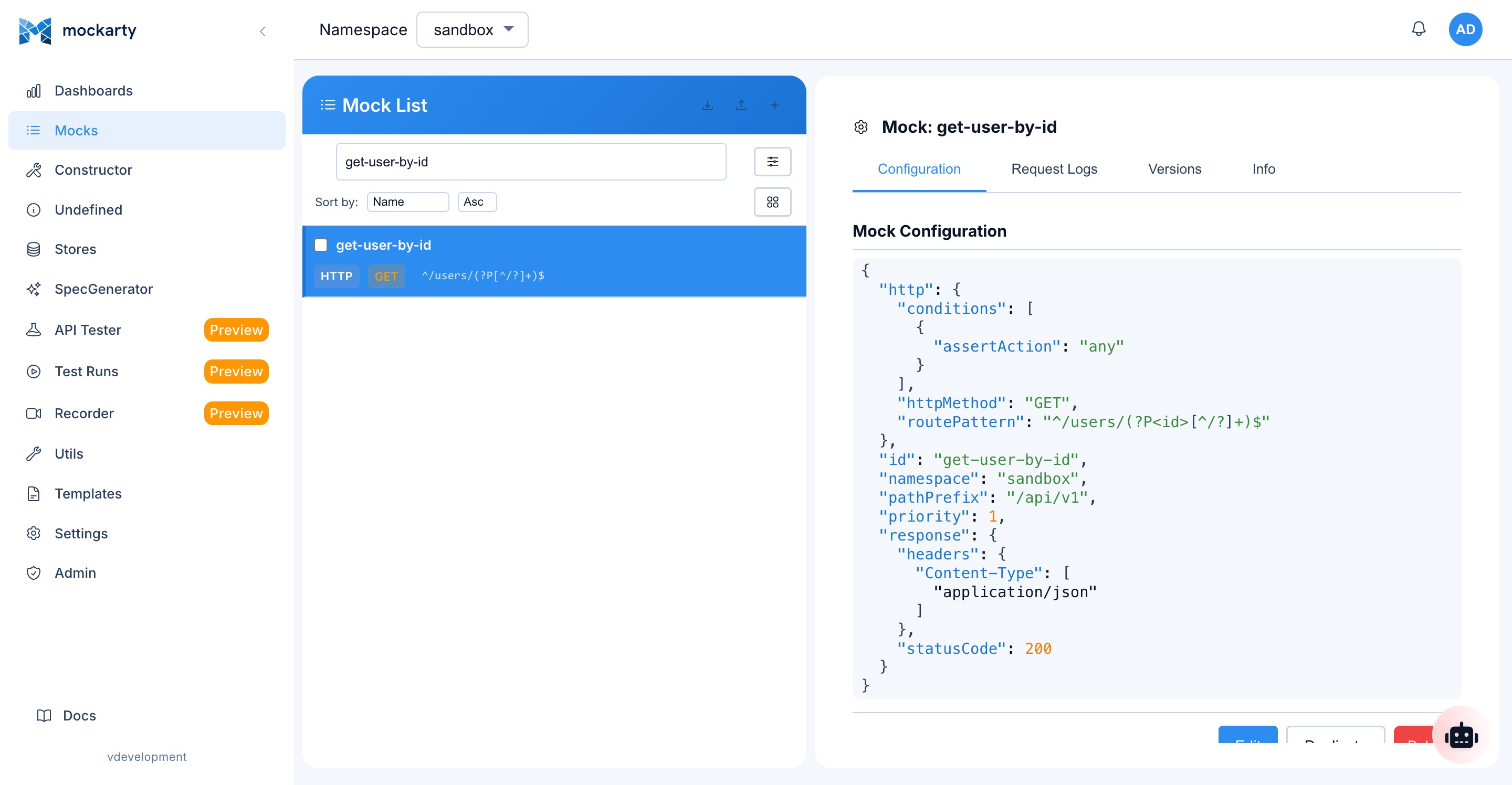Add a new mock with plus icon

coord(774,105)
